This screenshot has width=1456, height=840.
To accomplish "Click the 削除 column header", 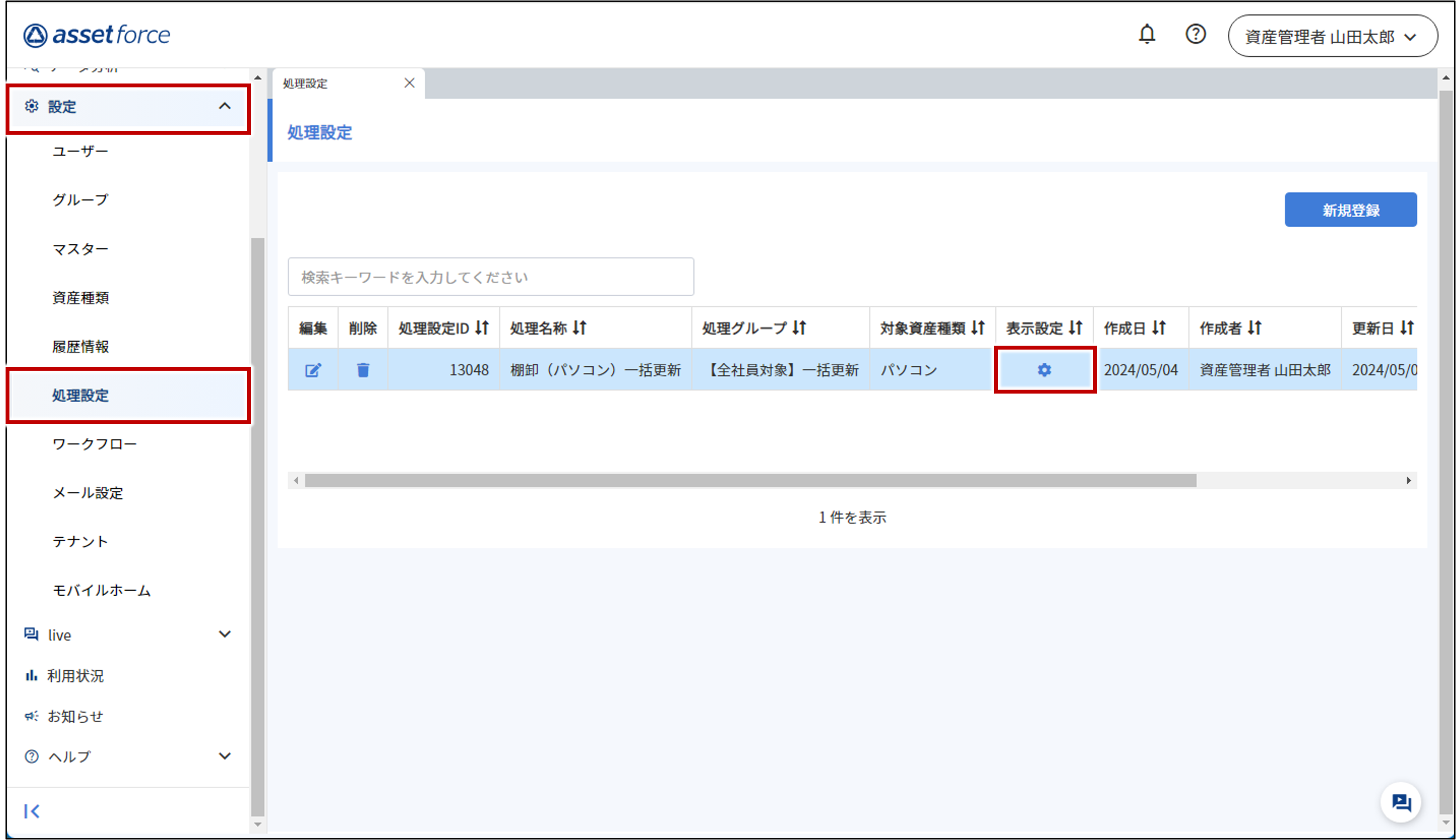I will (x=363, y=328).
